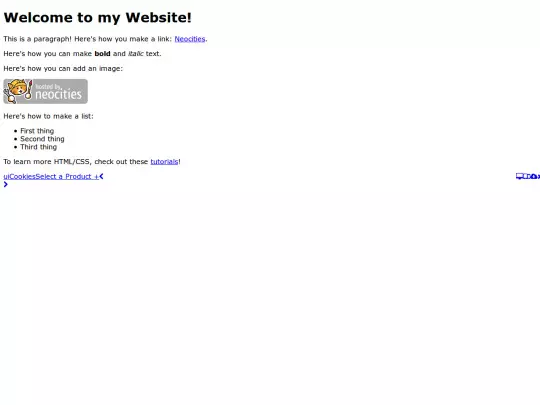The height and width of the screenshot is (405, 540).
Task: Click the Neocities cat mascot image
Action: tap(18, 91)
